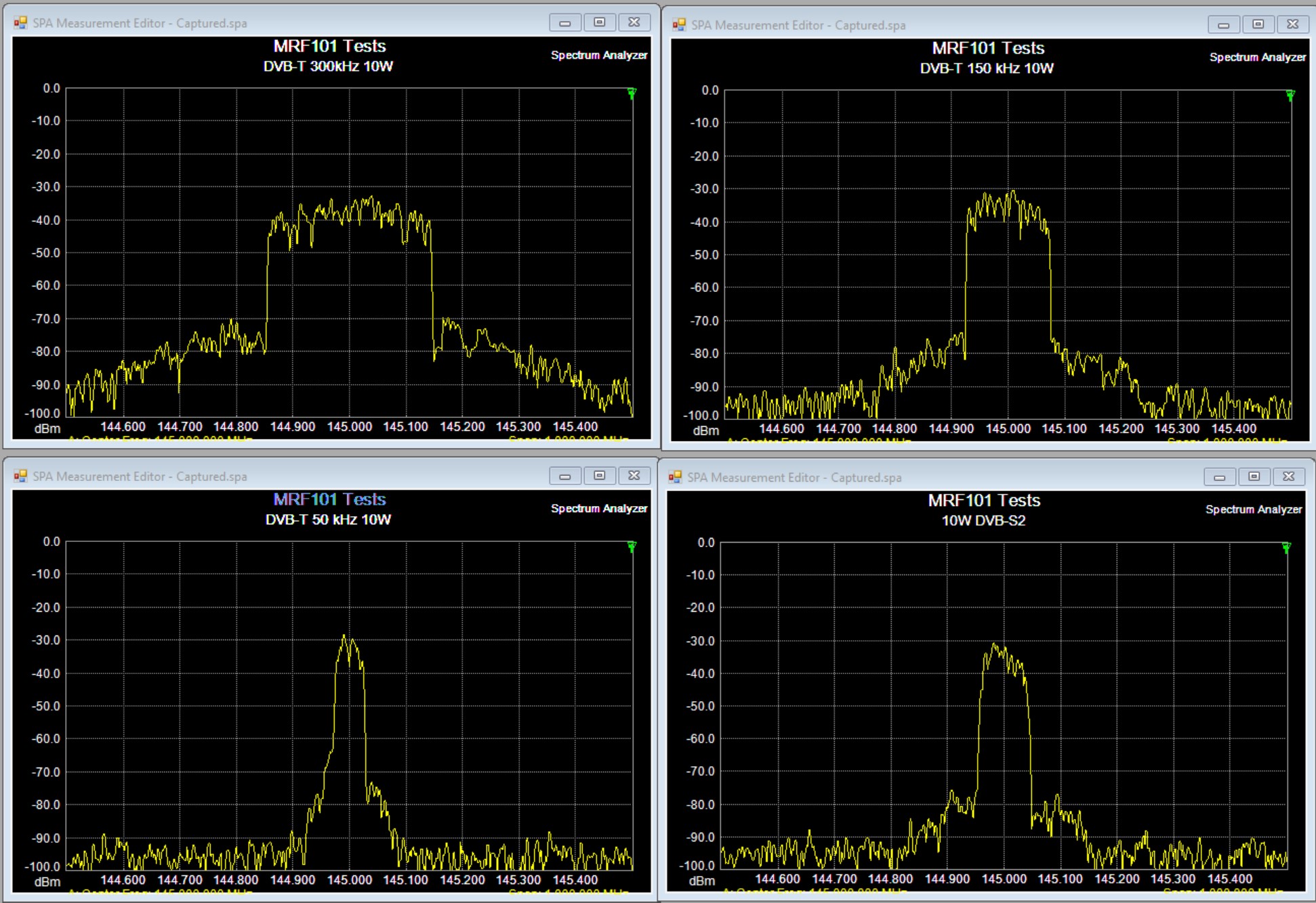Viewport: 1316px width, 903px height.
Task: Close the DVB-T 150 kHz 10W window
Action: (1293, 24)
